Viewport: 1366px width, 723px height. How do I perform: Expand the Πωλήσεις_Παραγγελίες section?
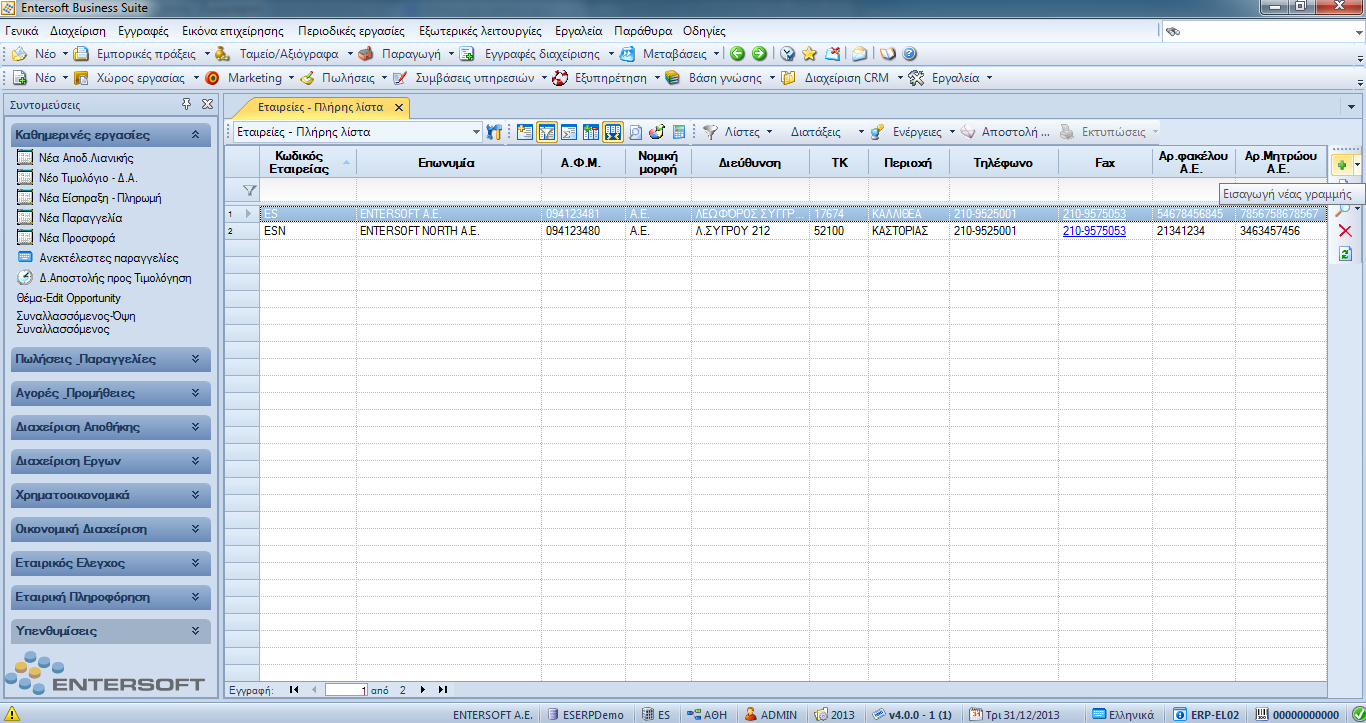coord(111,359)
